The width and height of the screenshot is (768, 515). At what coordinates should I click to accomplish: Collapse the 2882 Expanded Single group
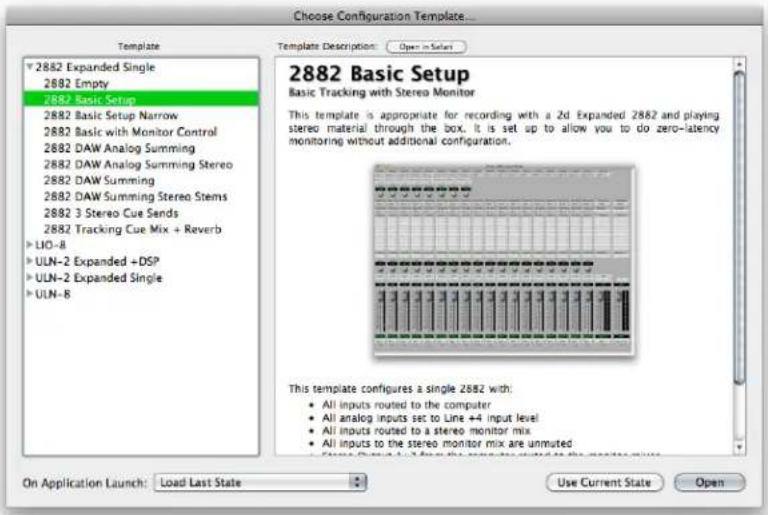click(x=30, y=66)
